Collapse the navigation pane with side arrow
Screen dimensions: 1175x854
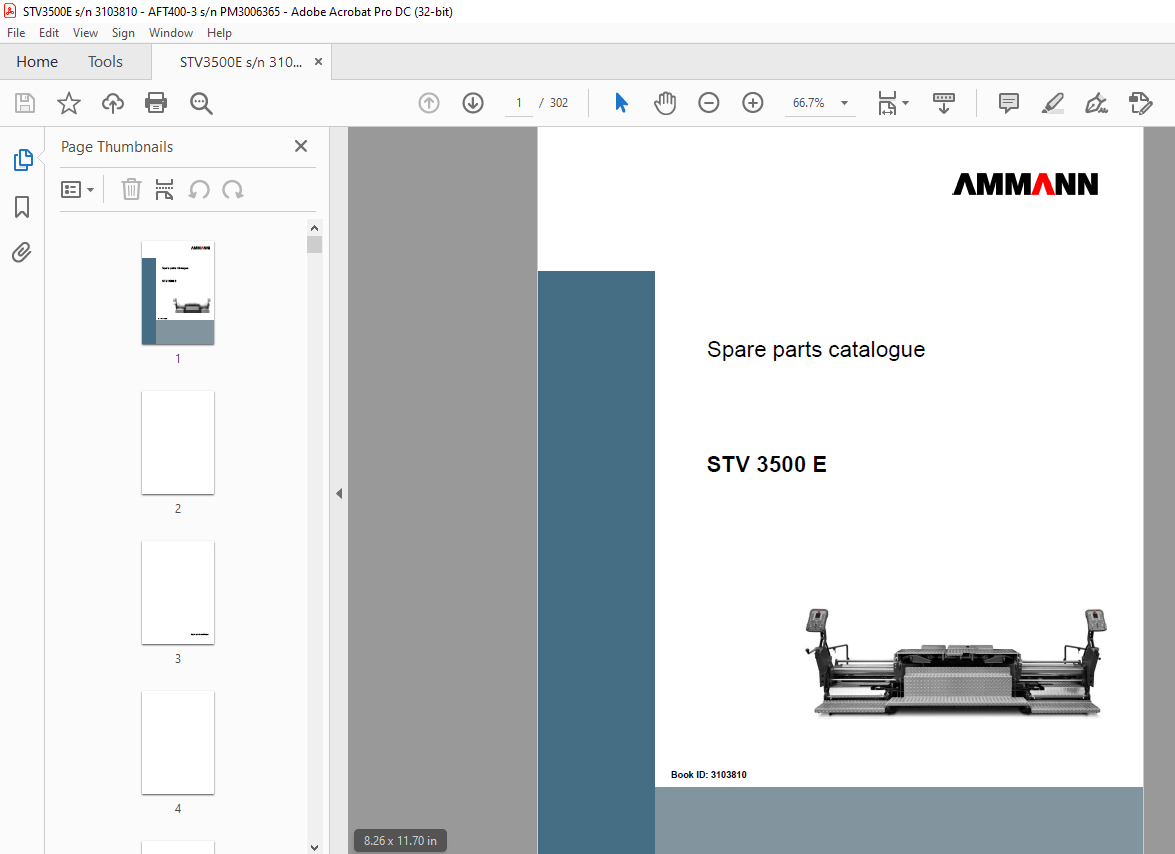click(x=339, y=493)
